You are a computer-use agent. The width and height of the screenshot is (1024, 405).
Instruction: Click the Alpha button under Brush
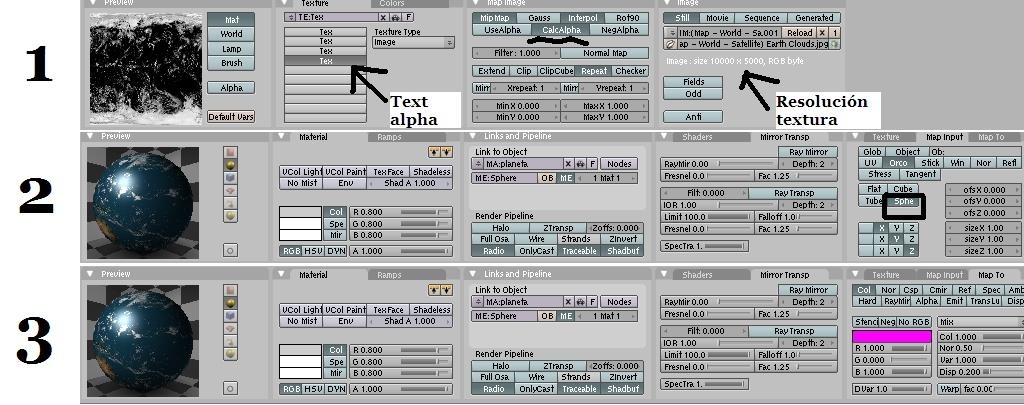[231, 88]
